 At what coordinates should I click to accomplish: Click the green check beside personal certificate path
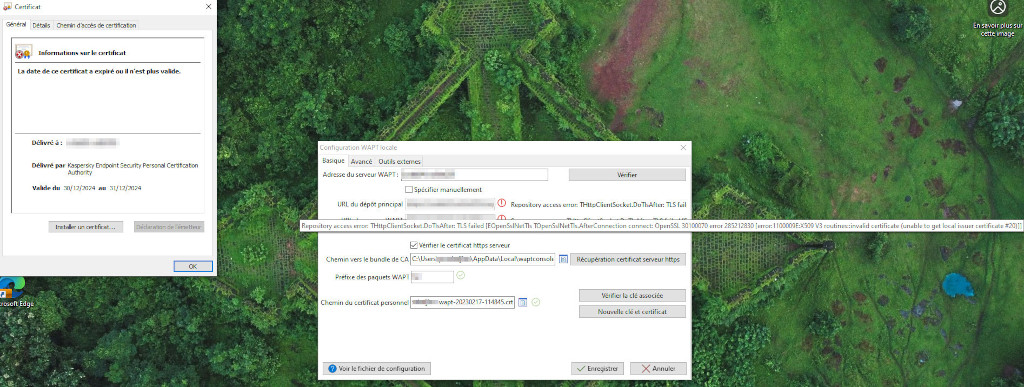point(536,302)
